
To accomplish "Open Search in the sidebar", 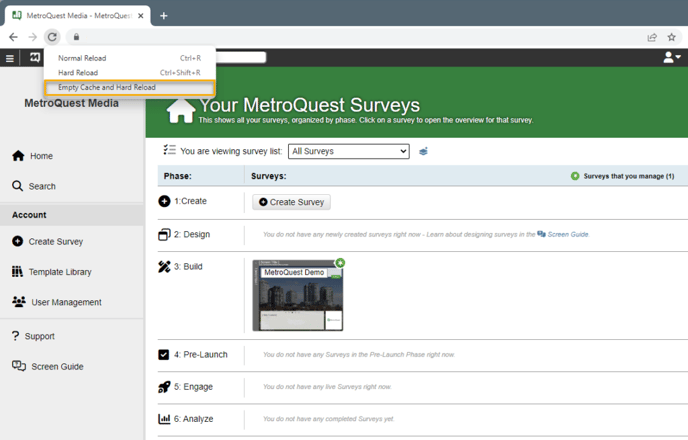I will pyautogui.click(x=42, y=186).
